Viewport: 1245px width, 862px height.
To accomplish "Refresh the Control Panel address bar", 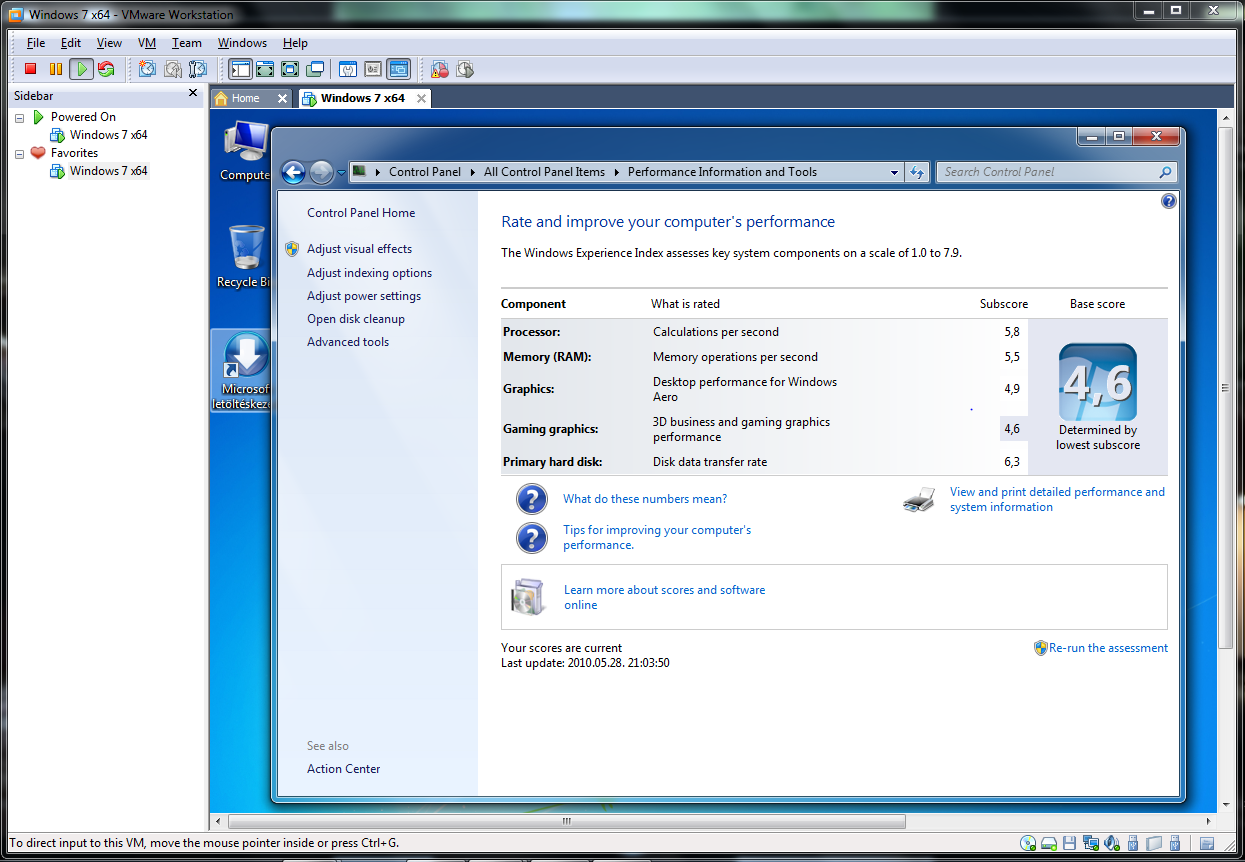I will pos(917,172).
